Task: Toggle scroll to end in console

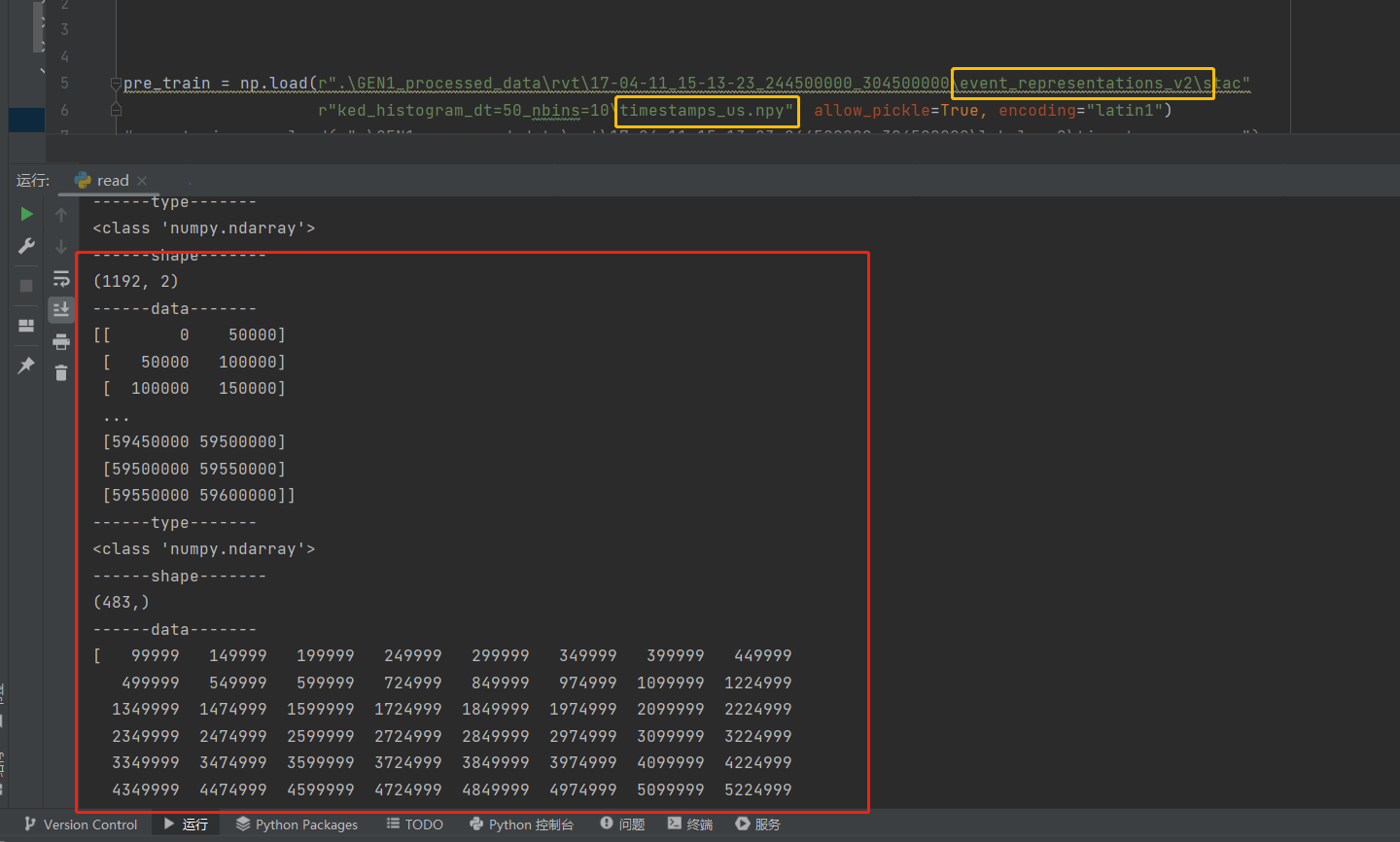Action: point(61,309)
